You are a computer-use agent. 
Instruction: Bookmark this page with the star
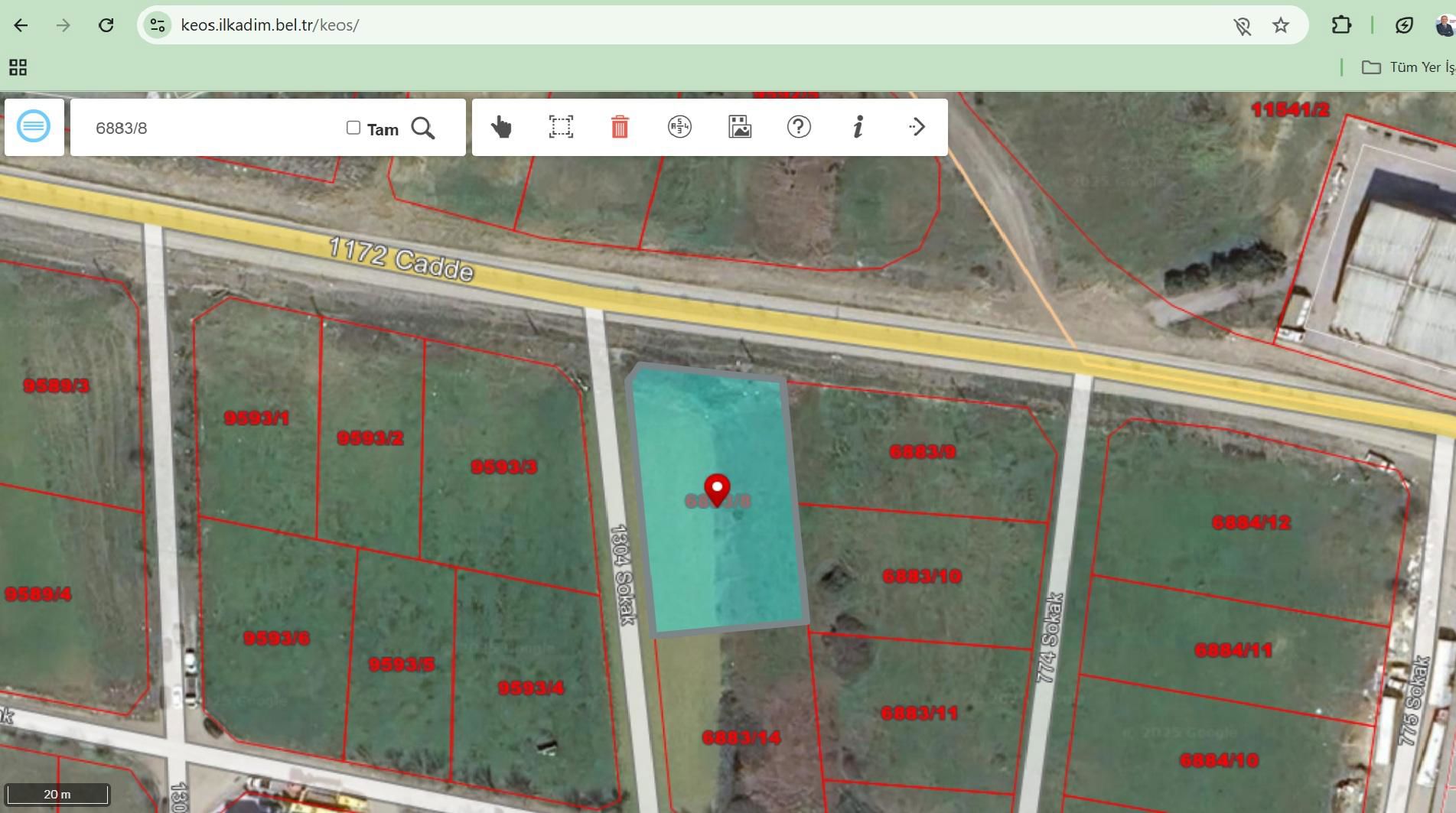tap(1281, 25)
